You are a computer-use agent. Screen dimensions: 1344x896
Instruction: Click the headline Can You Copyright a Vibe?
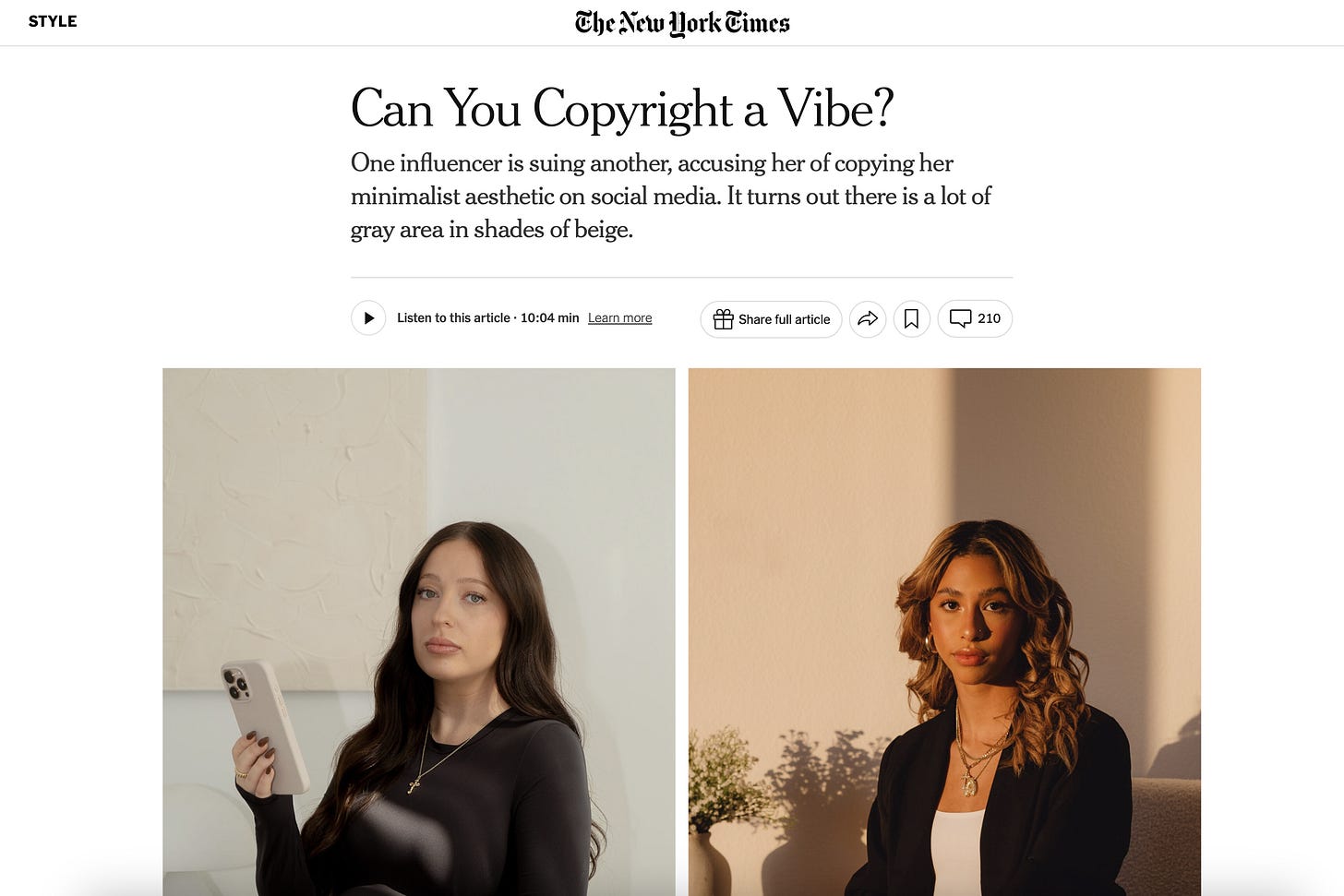tap(622, 109)
